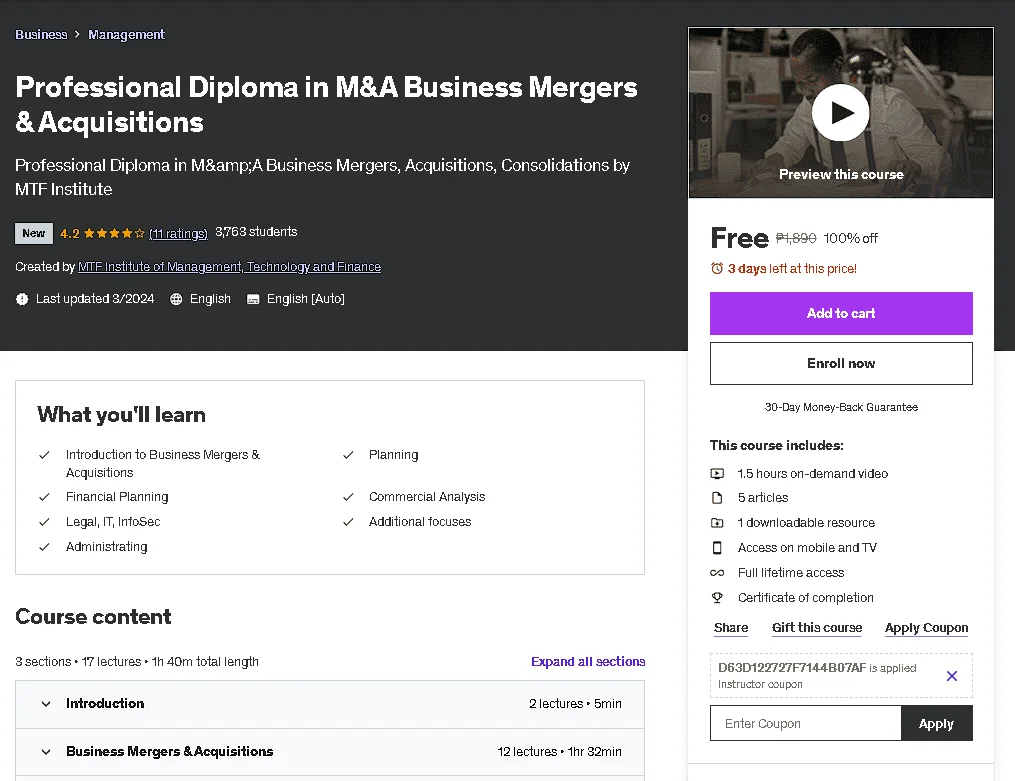Screen dimensions: 1015x781
Task: Play the course preview video
Action: pyautogui.click(x=840, y=113)
